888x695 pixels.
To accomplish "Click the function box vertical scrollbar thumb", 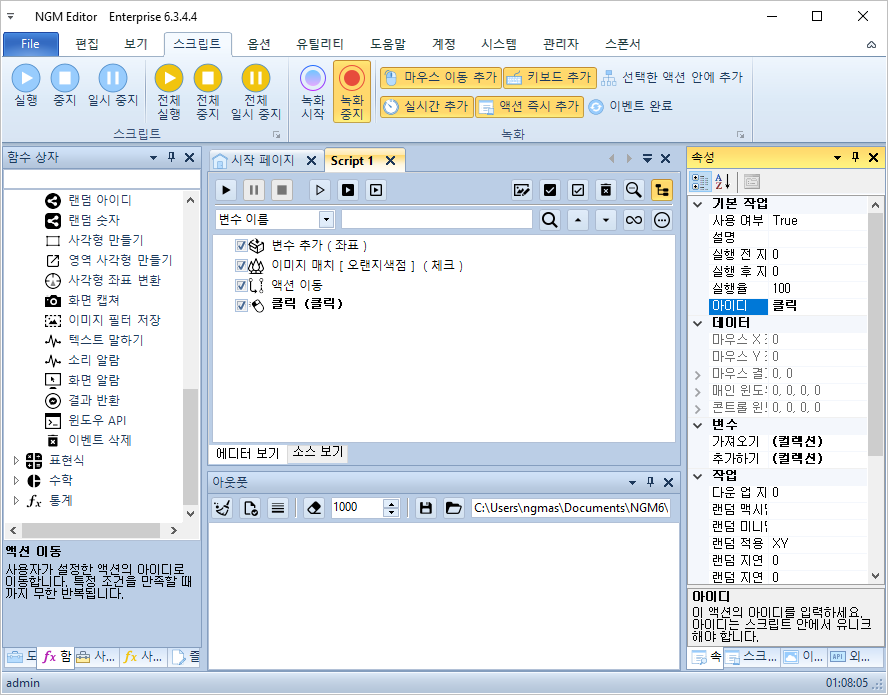I will pos(191,446).
